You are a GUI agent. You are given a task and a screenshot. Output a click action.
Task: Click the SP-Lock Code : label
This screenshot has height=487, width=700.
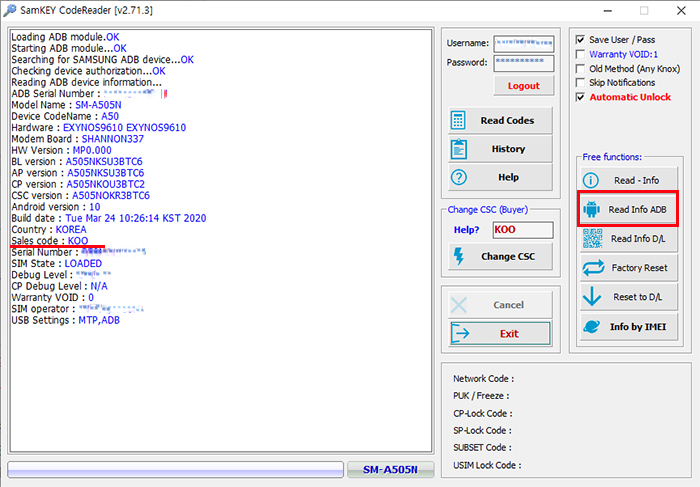click(482, 431)
